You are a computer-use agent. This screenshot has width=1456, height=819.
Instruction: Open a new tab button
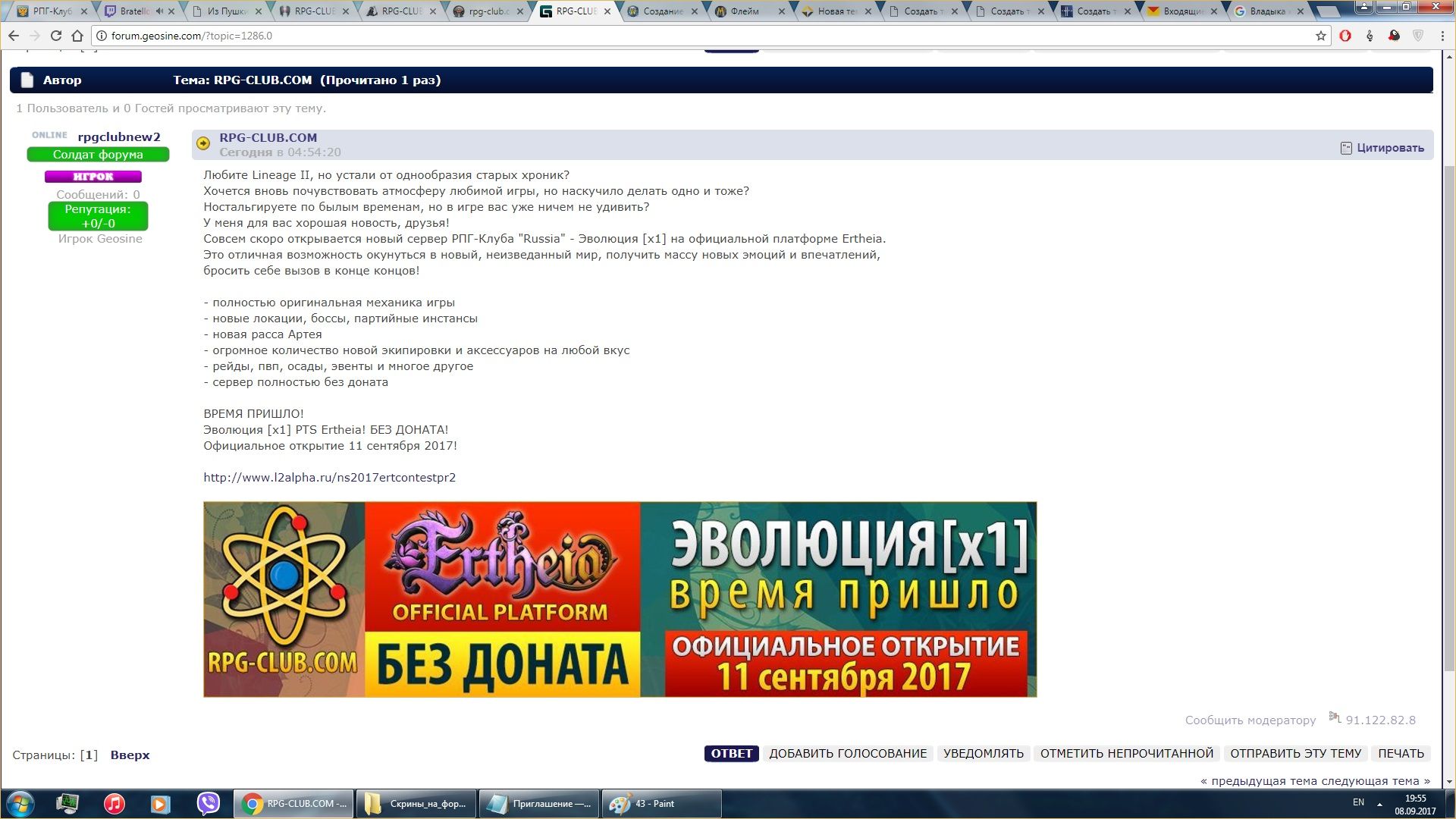pyautogui.click(x=1328, y=11)
